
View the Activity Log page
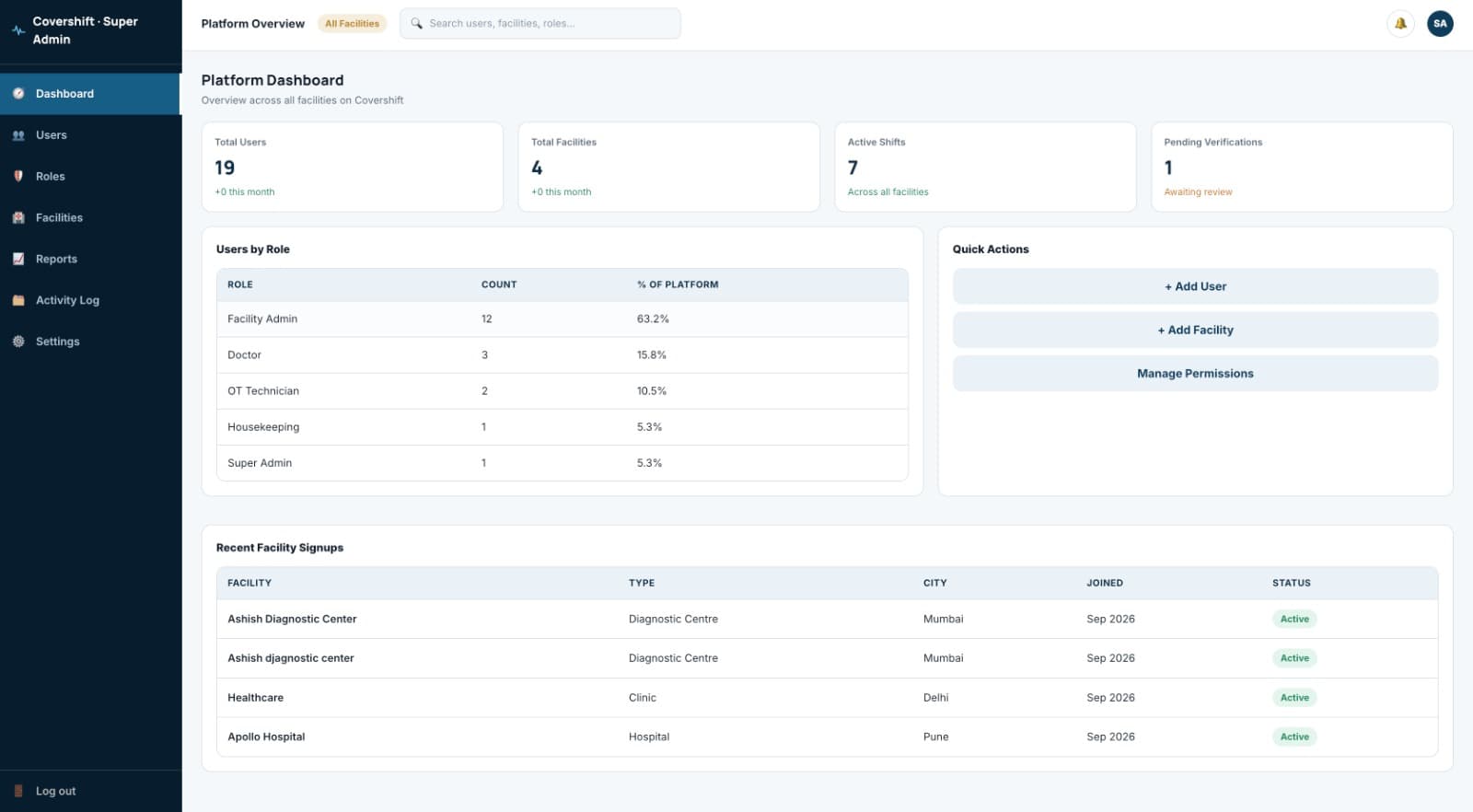(x=90, y=300)
